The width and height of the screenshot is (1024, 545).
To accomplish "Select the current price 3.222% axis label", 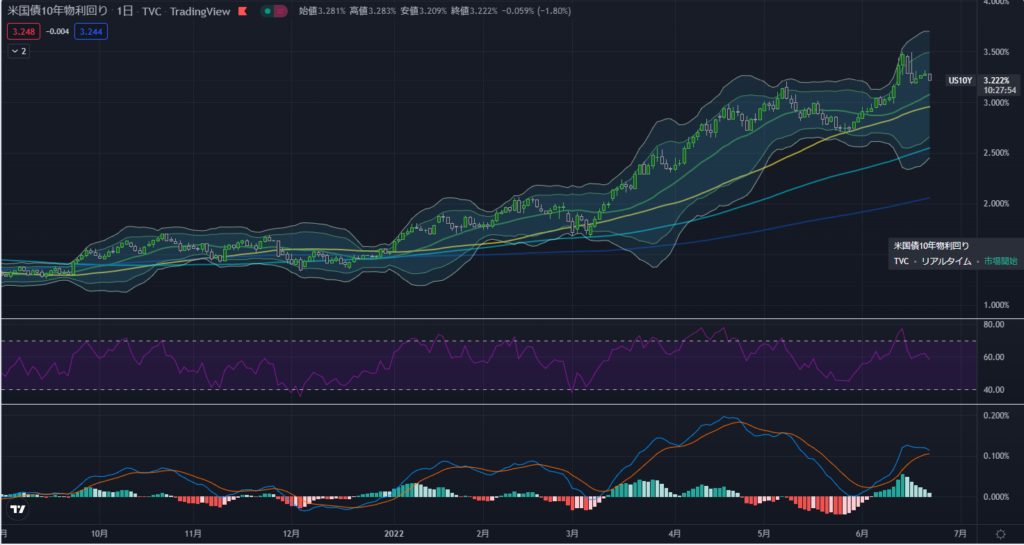I will 995,80.
